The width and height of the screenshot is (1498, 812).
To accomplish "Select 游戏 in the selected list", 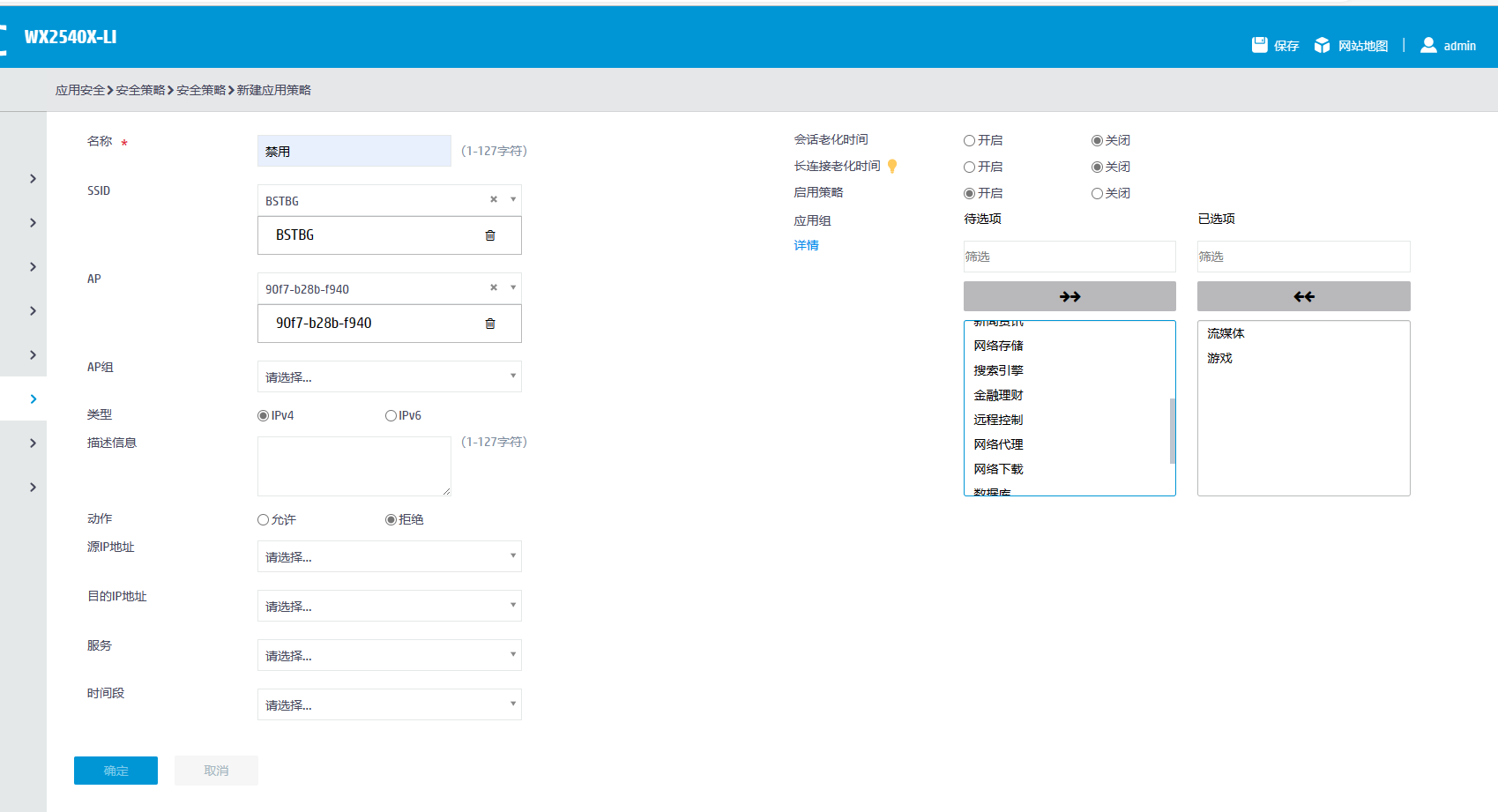I will coord(1220,358).
